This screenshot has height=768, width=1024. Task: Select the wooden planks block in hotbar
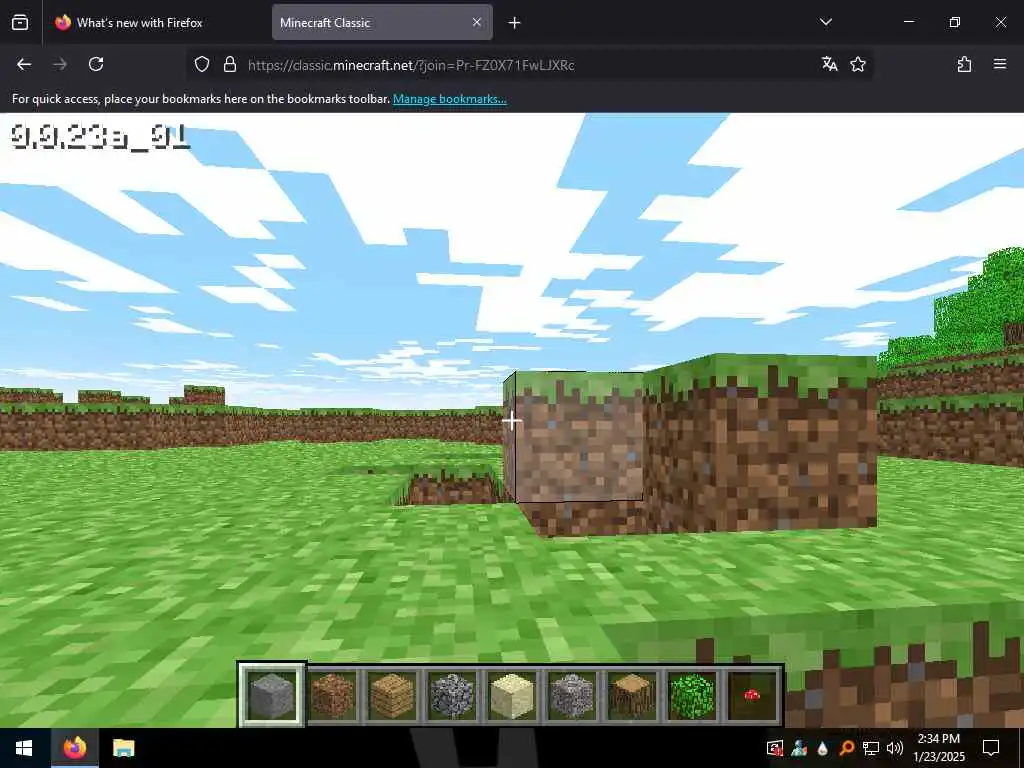point(392,695)
